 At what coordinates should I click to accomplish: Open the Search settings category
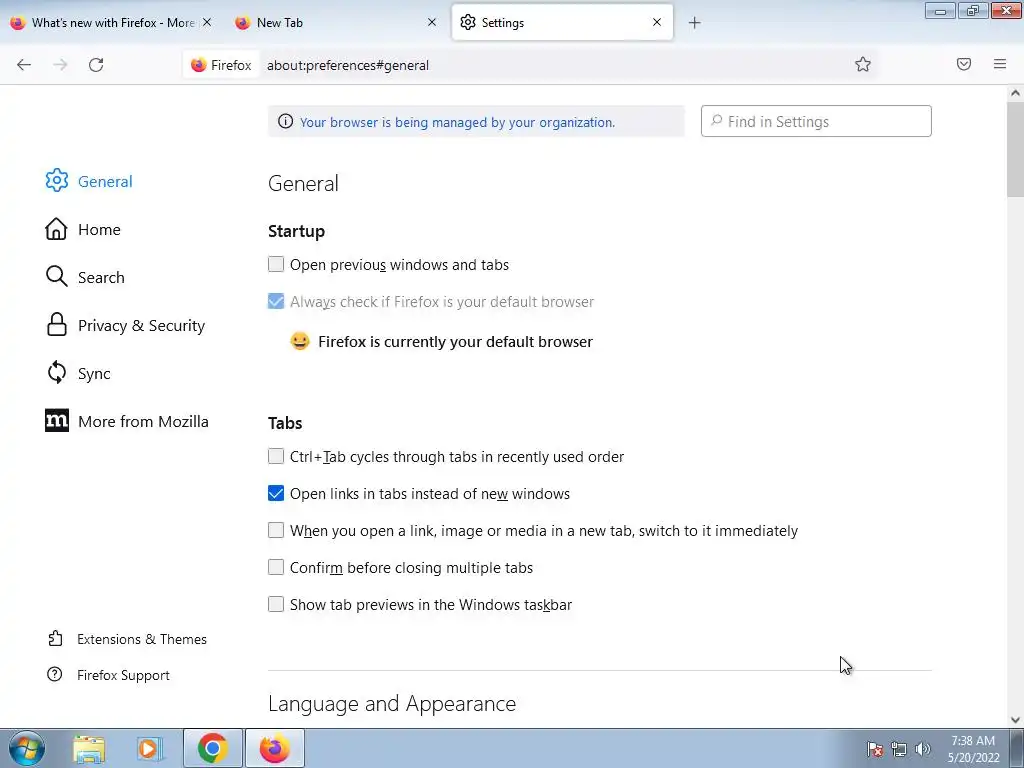(x=101, y=278)
